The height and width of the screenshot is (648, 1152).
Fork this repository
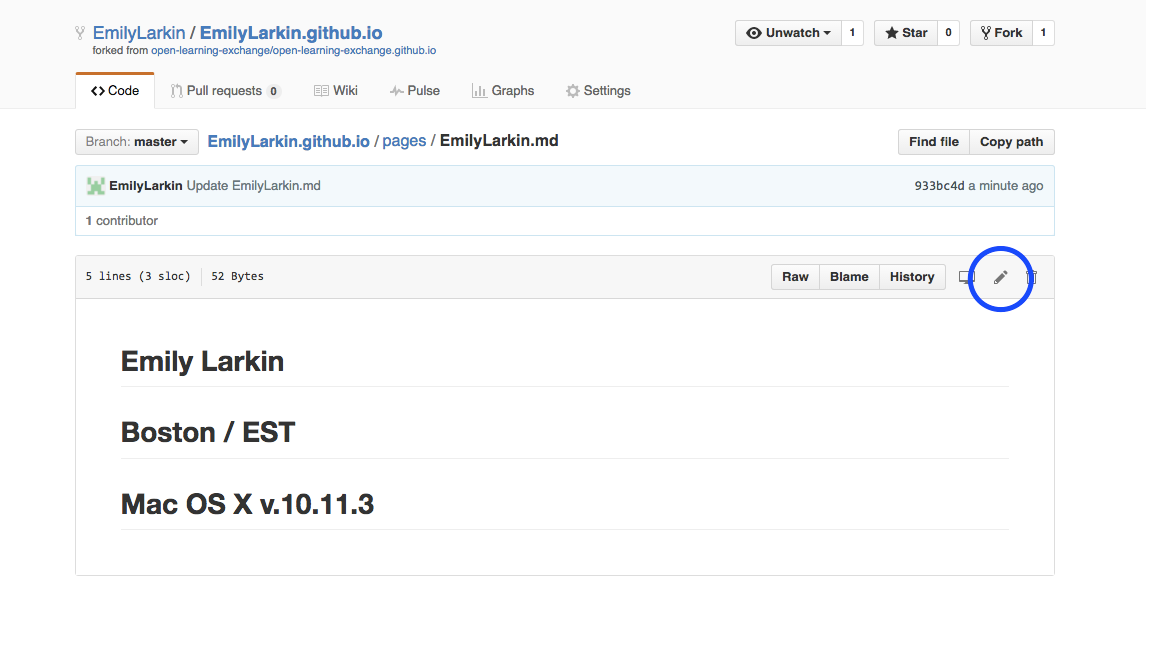1001,33
